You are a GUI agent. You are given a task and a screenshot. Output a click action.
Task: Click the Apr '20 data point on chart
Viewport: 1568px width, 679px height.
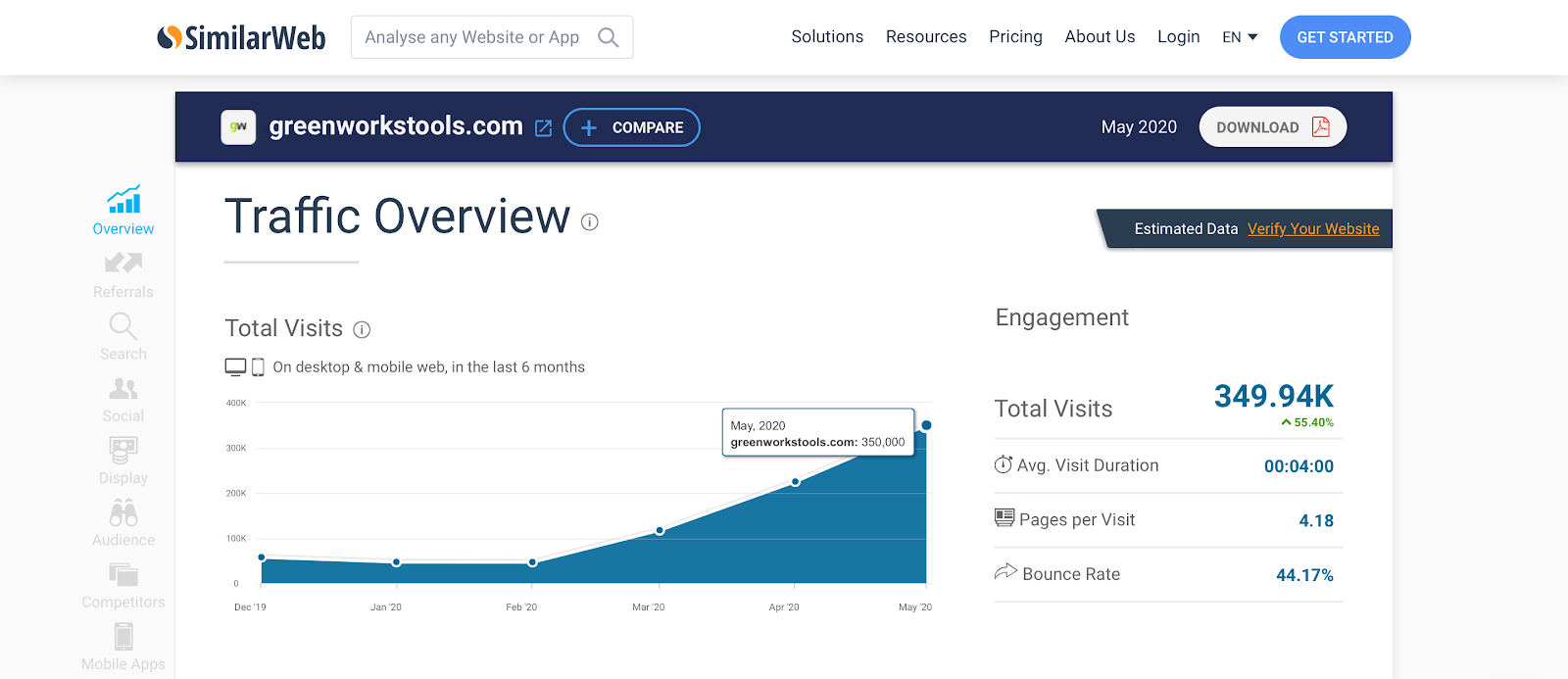[796, 482]
